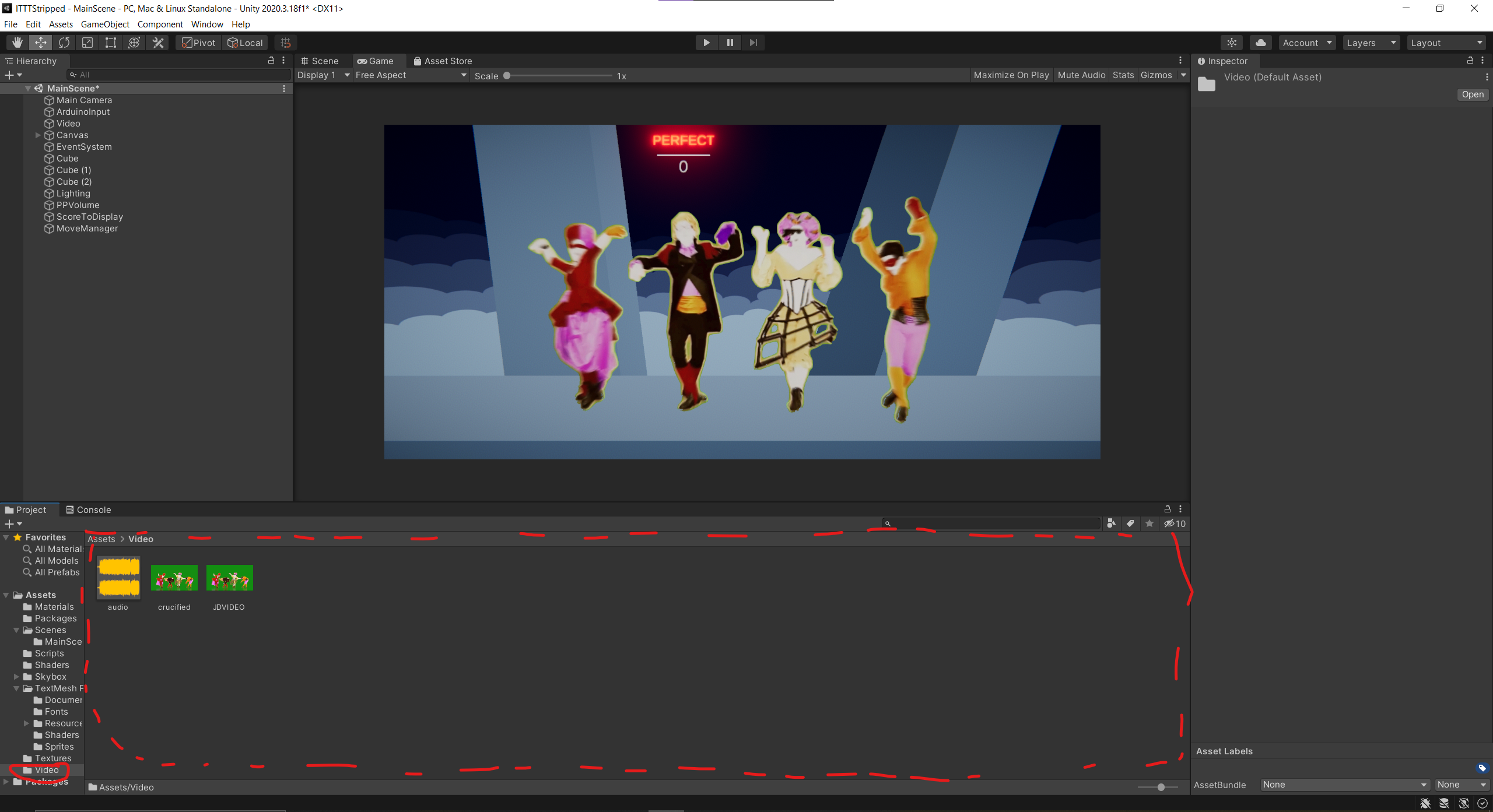Select the Rotate tool
This screenshot has width=1493, height=812.
(64, 42)
